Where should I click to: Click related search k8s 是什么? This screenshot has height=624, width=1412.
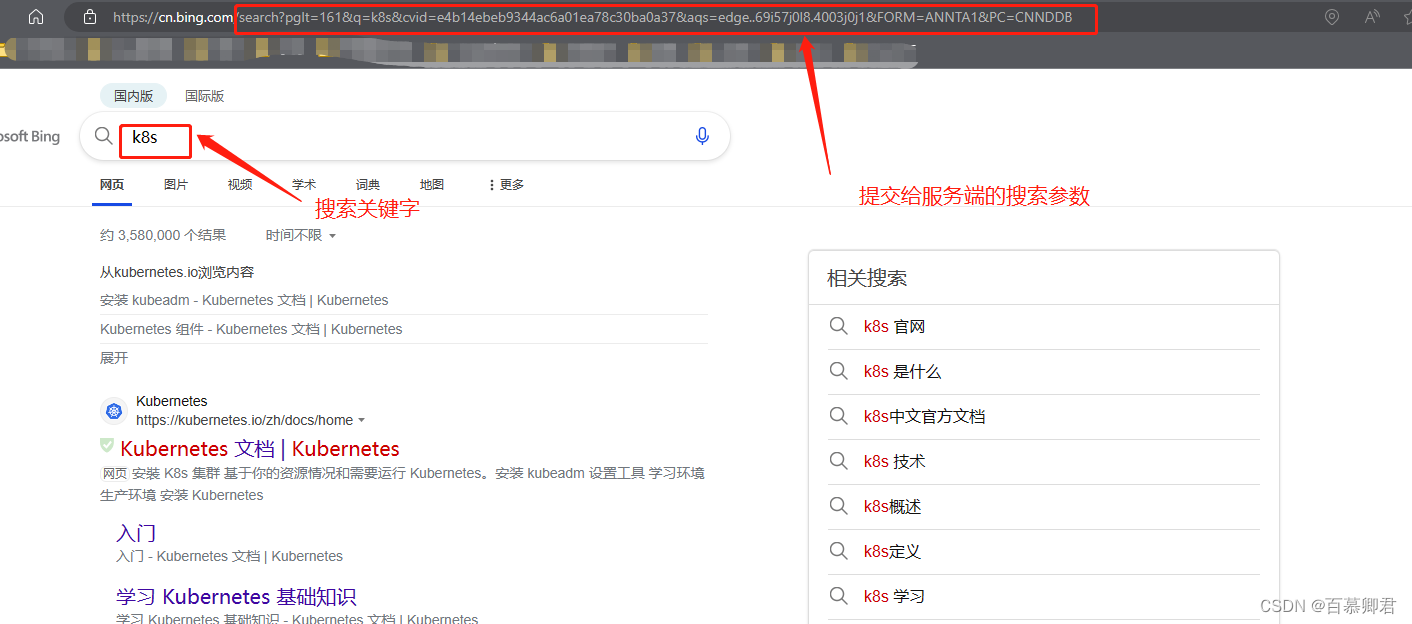pyautogui.click(x=903, y=372)
